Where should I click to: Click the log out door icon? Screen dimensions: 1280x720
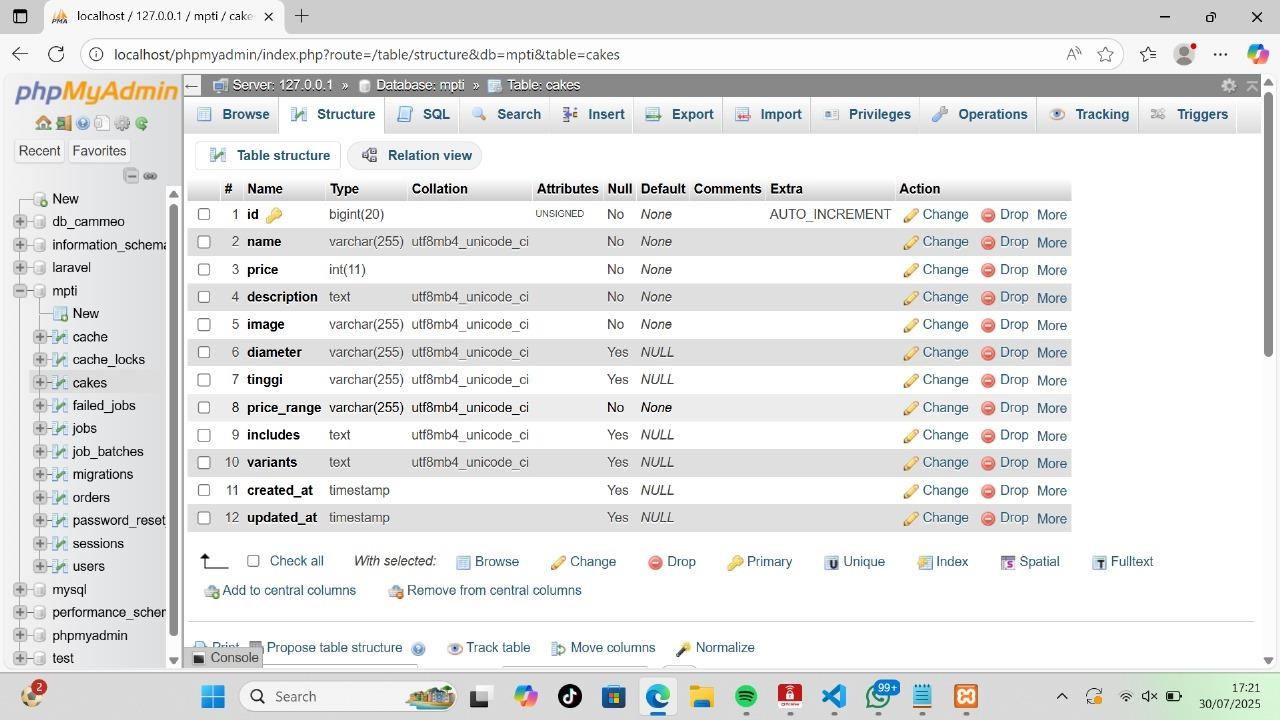coord(63,123)
